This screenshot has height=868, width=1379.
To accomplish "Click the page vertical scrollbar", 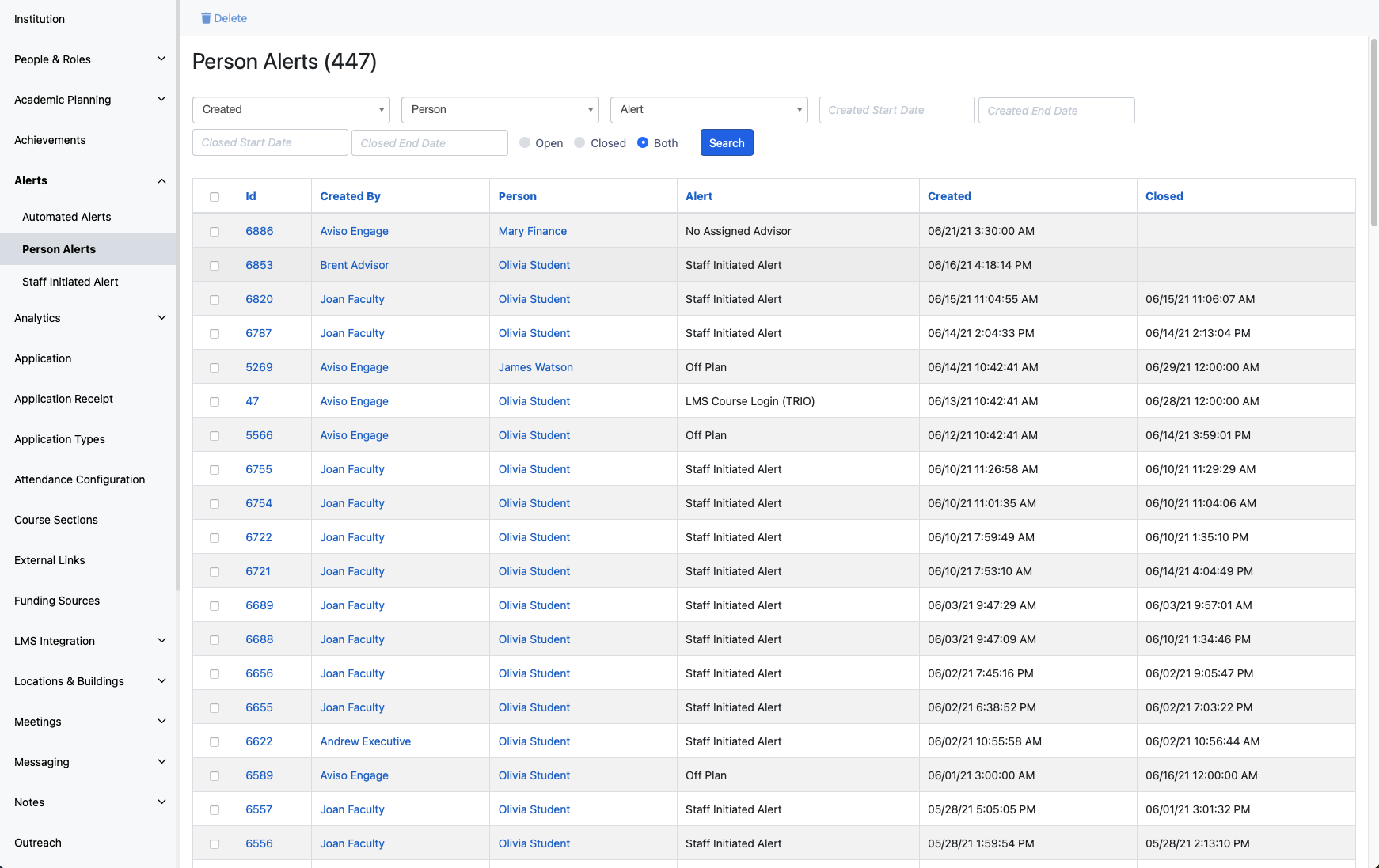I will (x=1374, y=133).
